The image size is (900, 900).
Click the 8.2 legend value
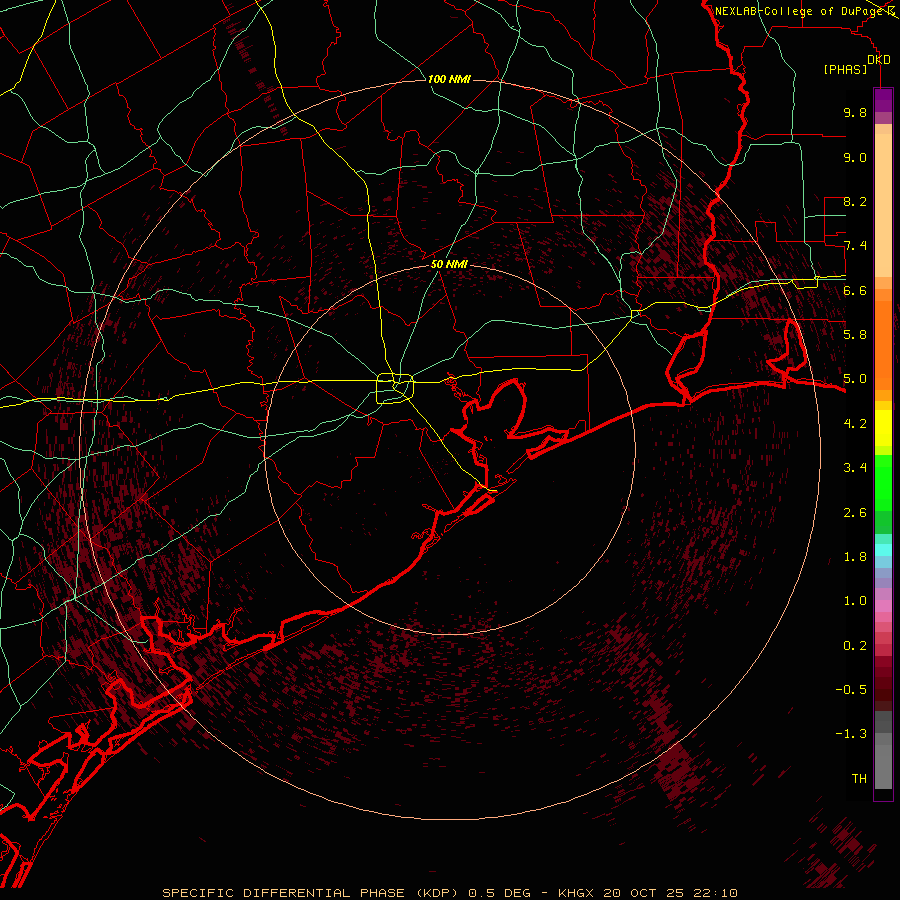pyautogui.click(x=855, y=201)
